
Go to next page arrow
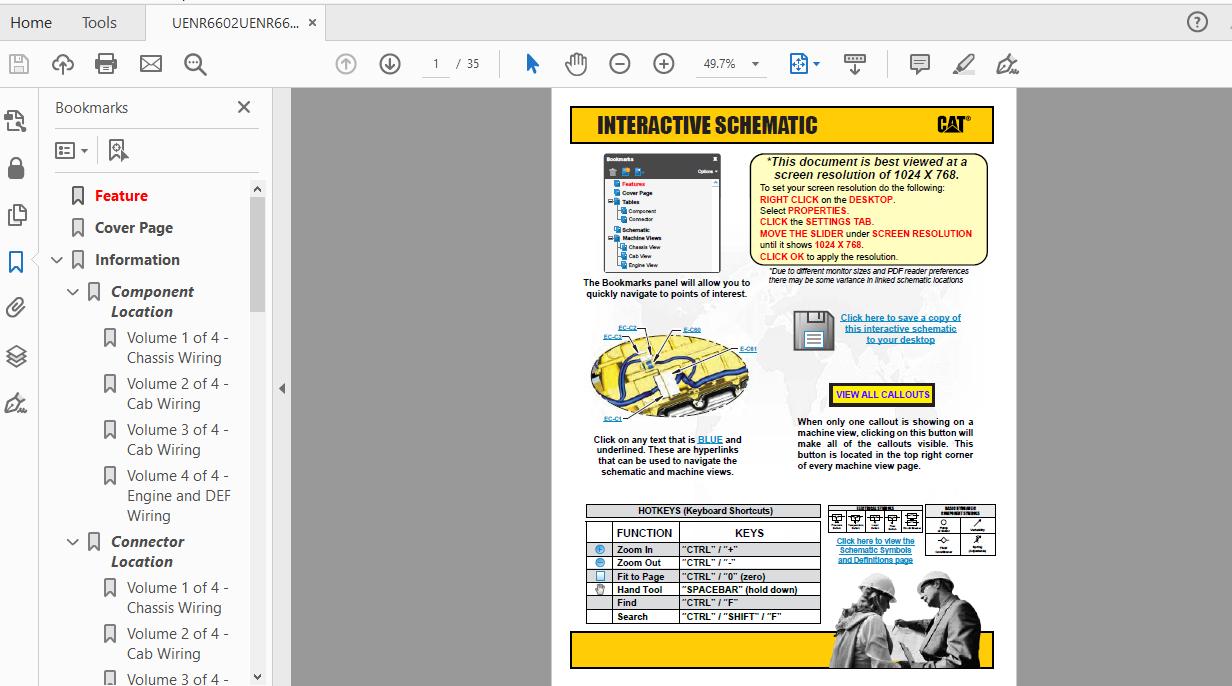390,64
